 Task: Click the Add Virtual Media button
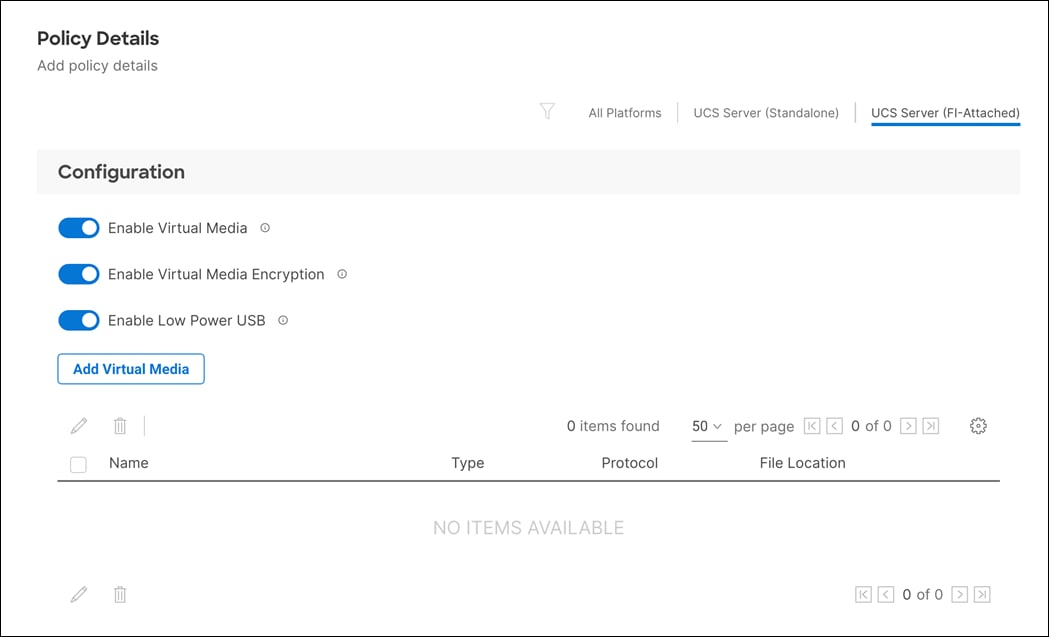131,369
